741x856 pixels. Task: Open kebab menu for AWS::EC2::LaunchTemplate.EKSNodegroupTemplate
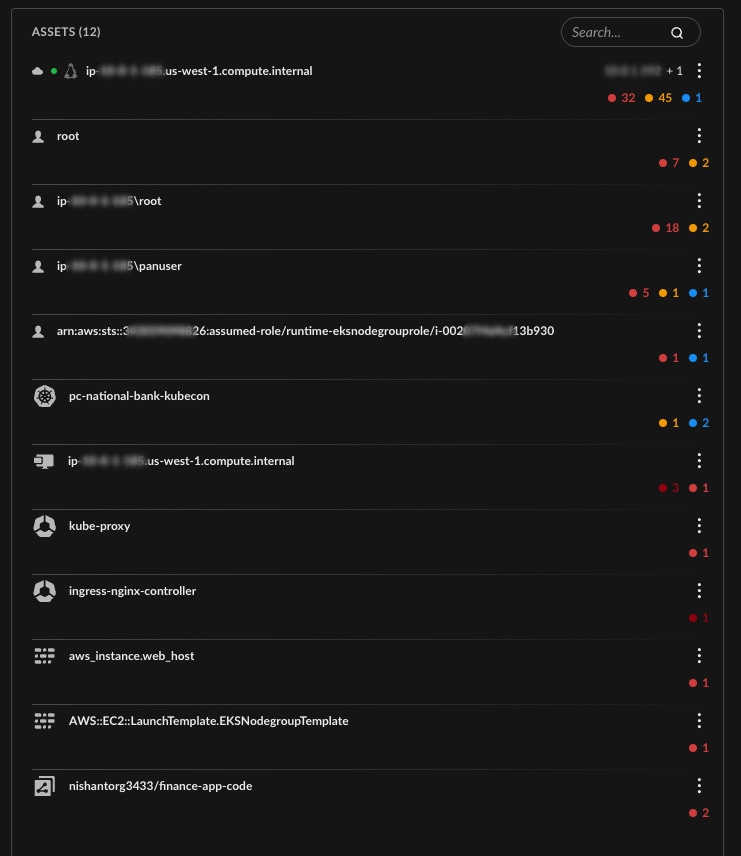click(699, 721)
